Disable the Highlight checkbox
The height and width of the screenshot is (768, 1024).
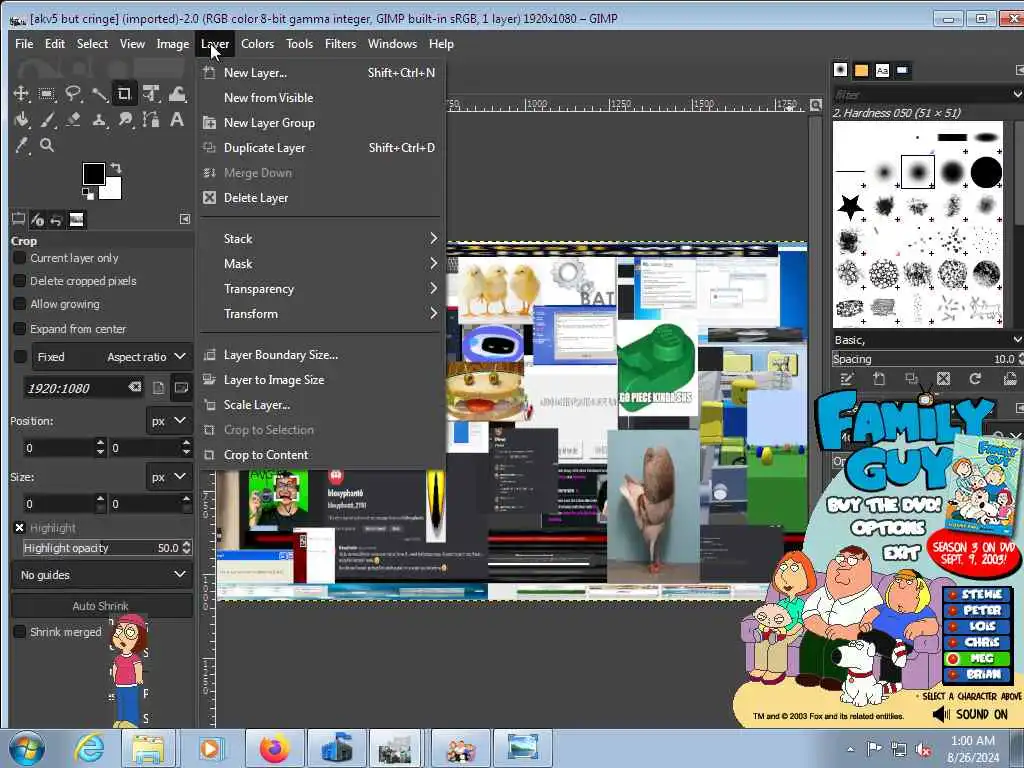pos(20,528)
